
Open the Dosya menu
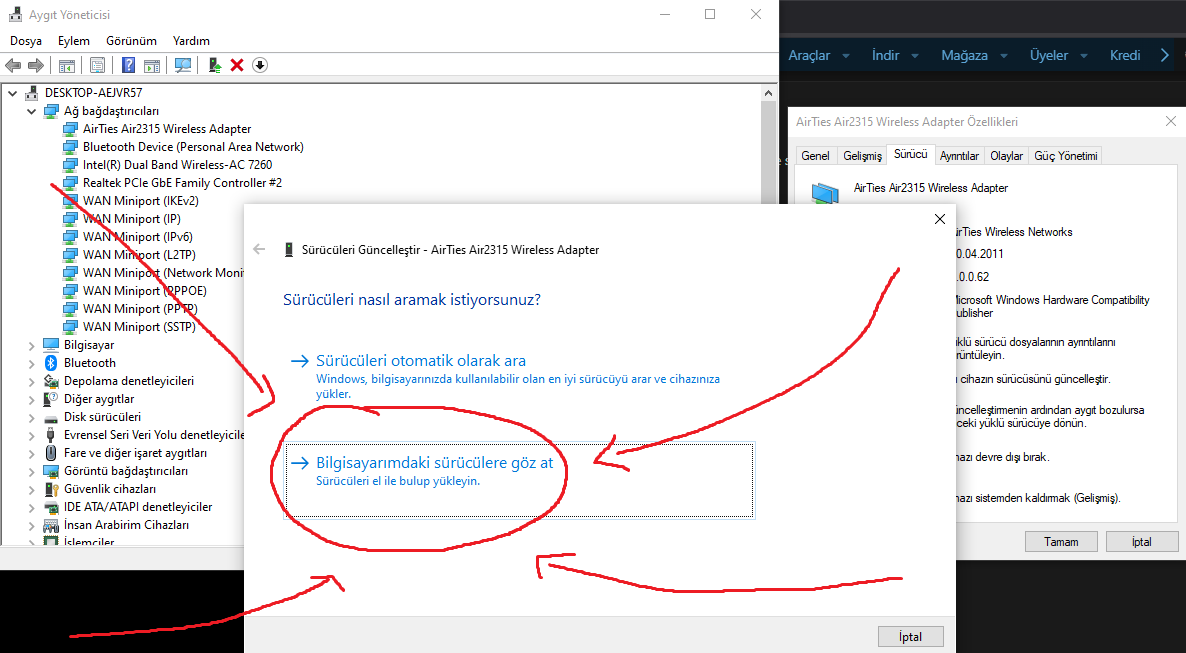coord(26,41)
